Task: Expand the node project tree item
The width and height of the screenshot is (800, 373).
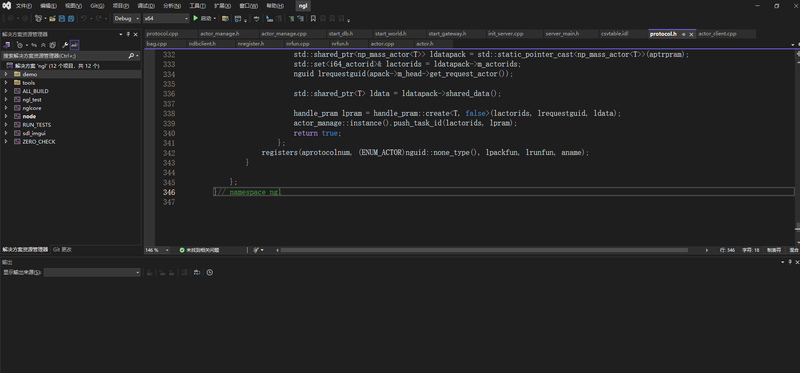Action: 6,116
